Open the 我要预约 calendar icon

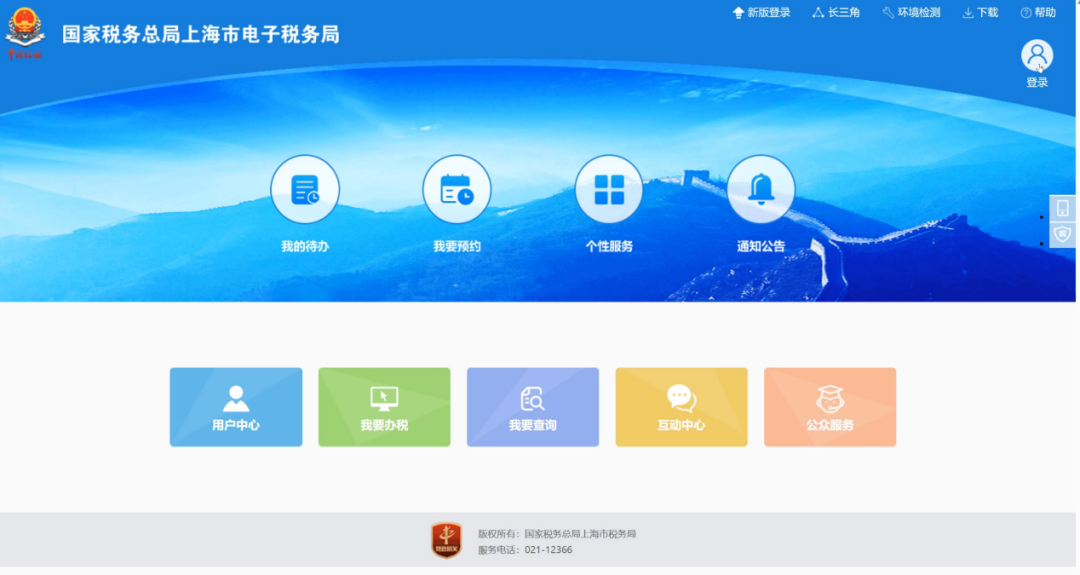tap(457, 189)
